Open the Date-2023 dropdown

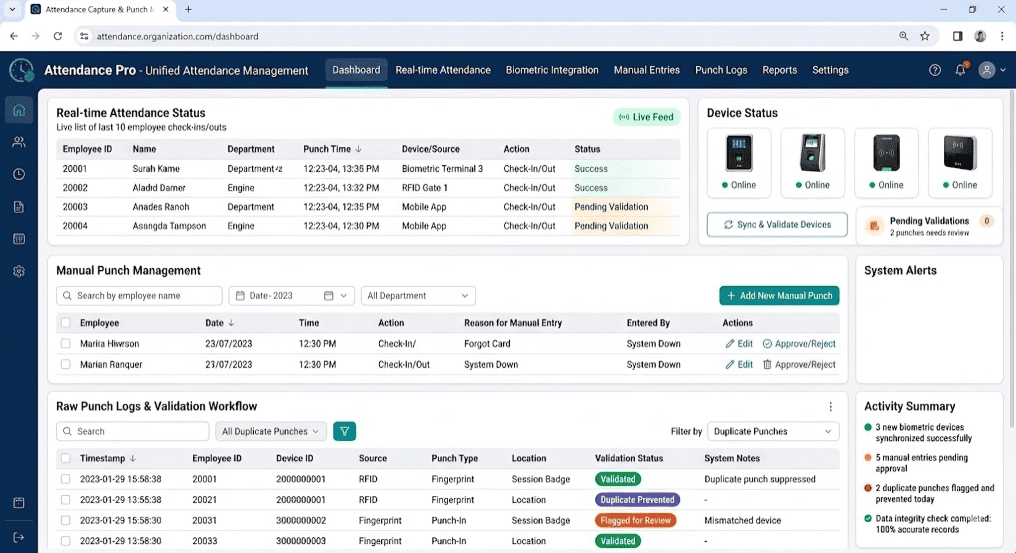[291, 296]
